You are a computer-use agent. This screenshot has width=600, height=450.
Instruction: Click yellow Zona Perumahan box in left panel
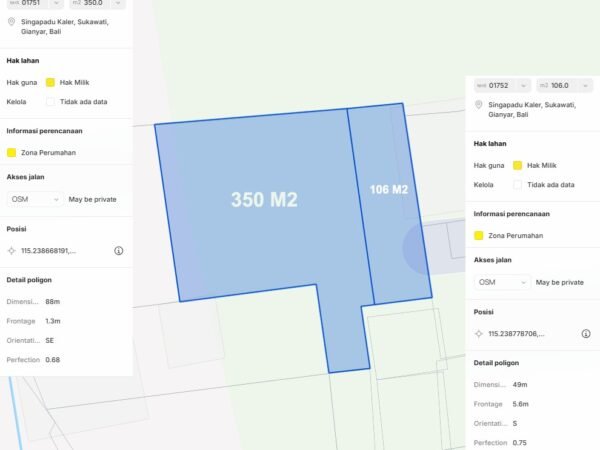(11, 152)
